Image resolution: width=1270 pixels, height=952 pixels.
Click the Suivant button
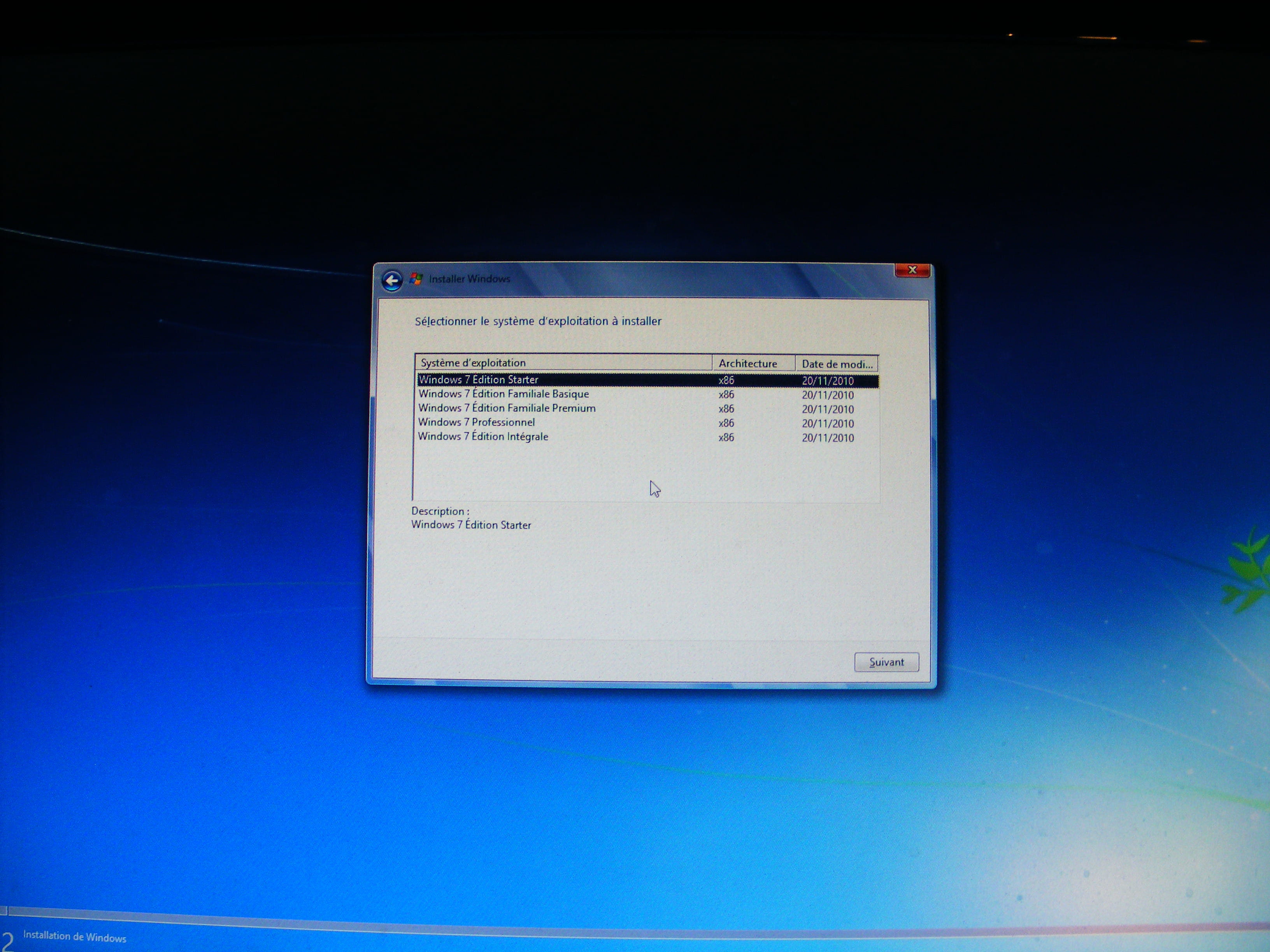[886, 661]
